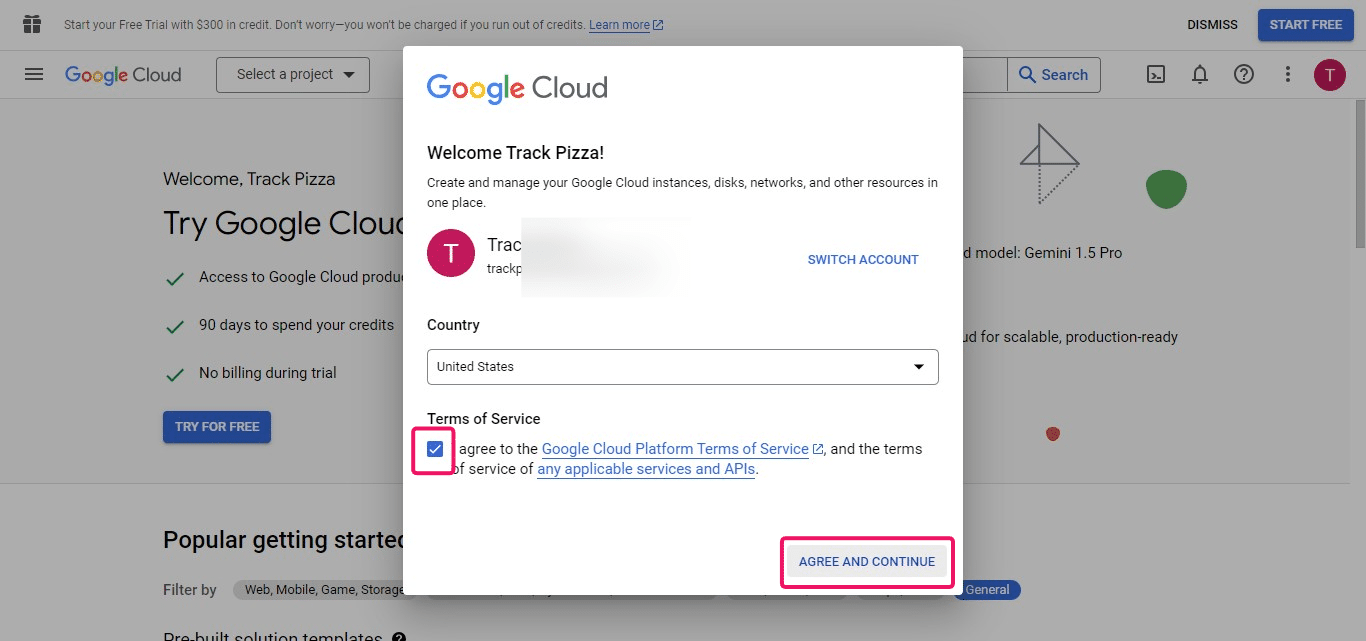Select the Web, Mobile, Game, Storage filter chip
The height and width of the screenshot is (641, 1366).
pyautogui.click(x=322, y=589)
